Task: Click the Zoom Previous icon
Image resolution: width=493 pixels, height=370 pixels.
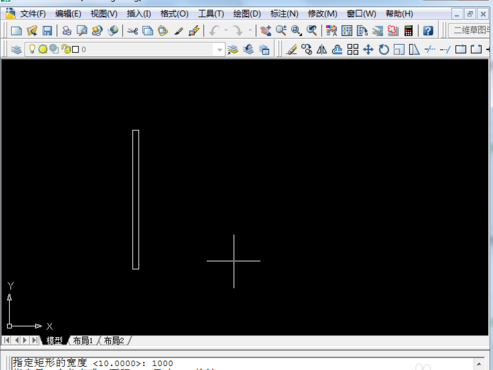Action: tap(312, 31)
